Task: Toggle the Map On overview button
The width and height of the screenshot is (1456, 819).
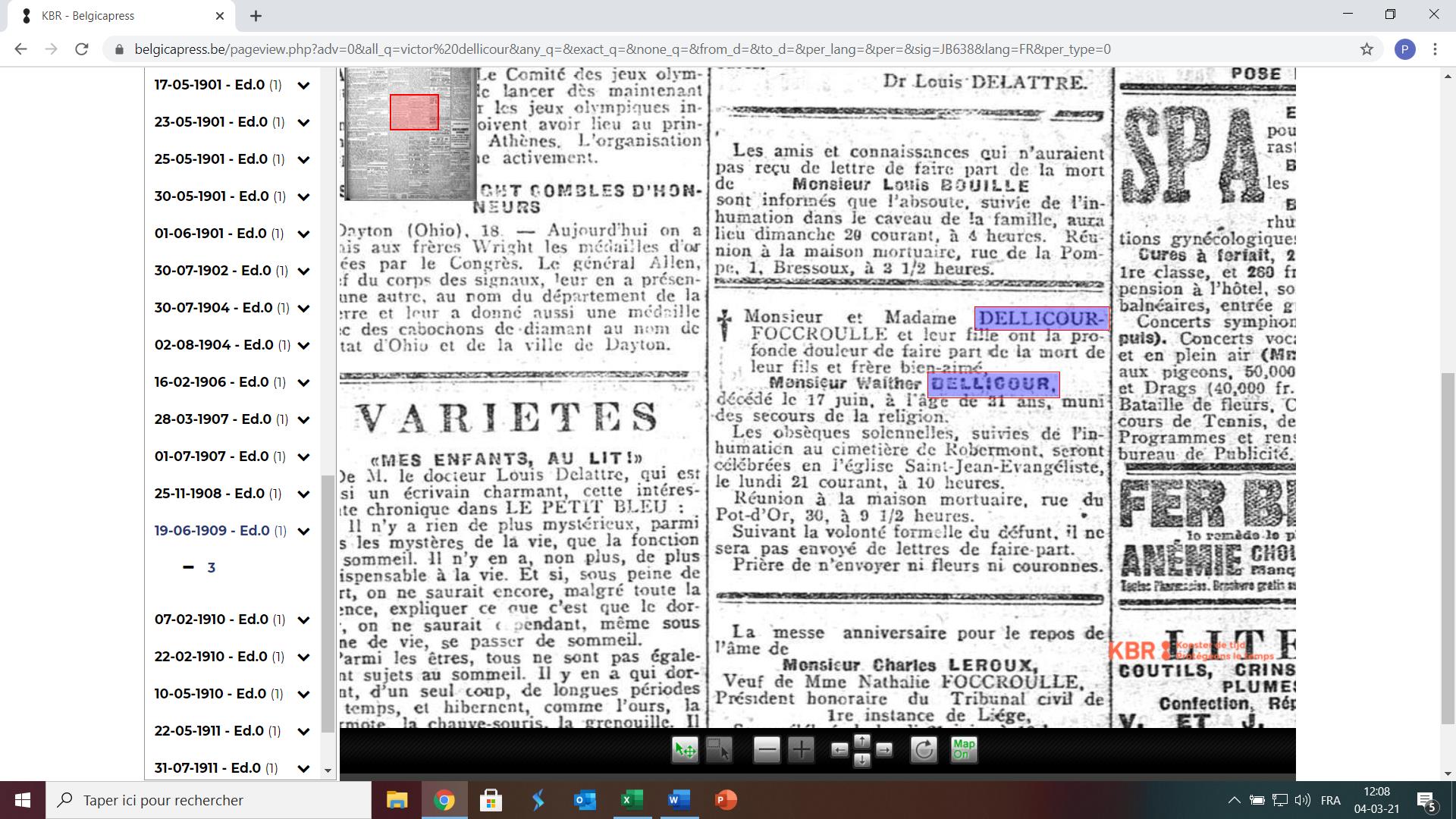Action: coord(964,750)
